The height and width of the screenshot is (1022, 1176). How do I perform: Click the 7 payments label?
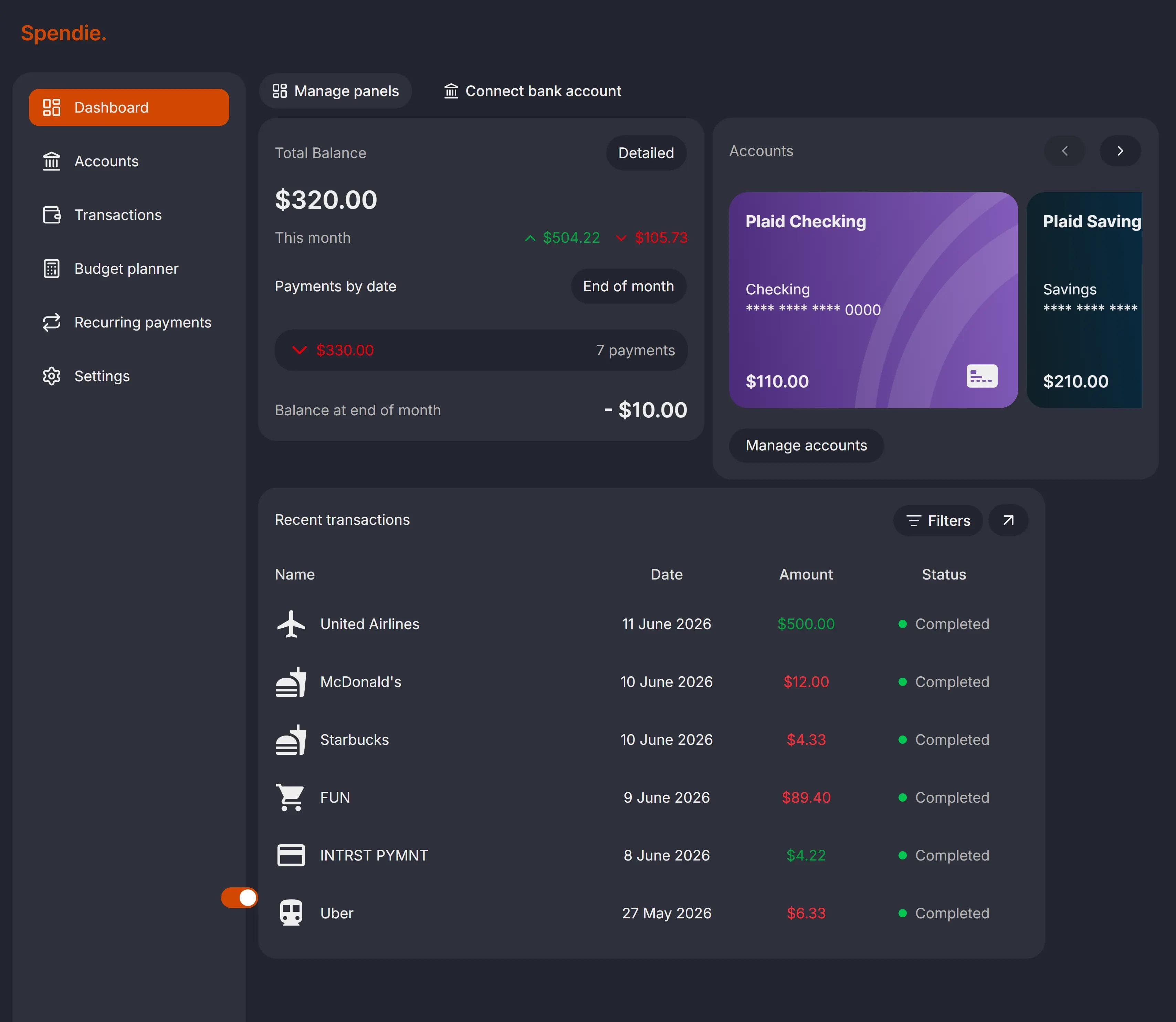(x=636, y=350)
